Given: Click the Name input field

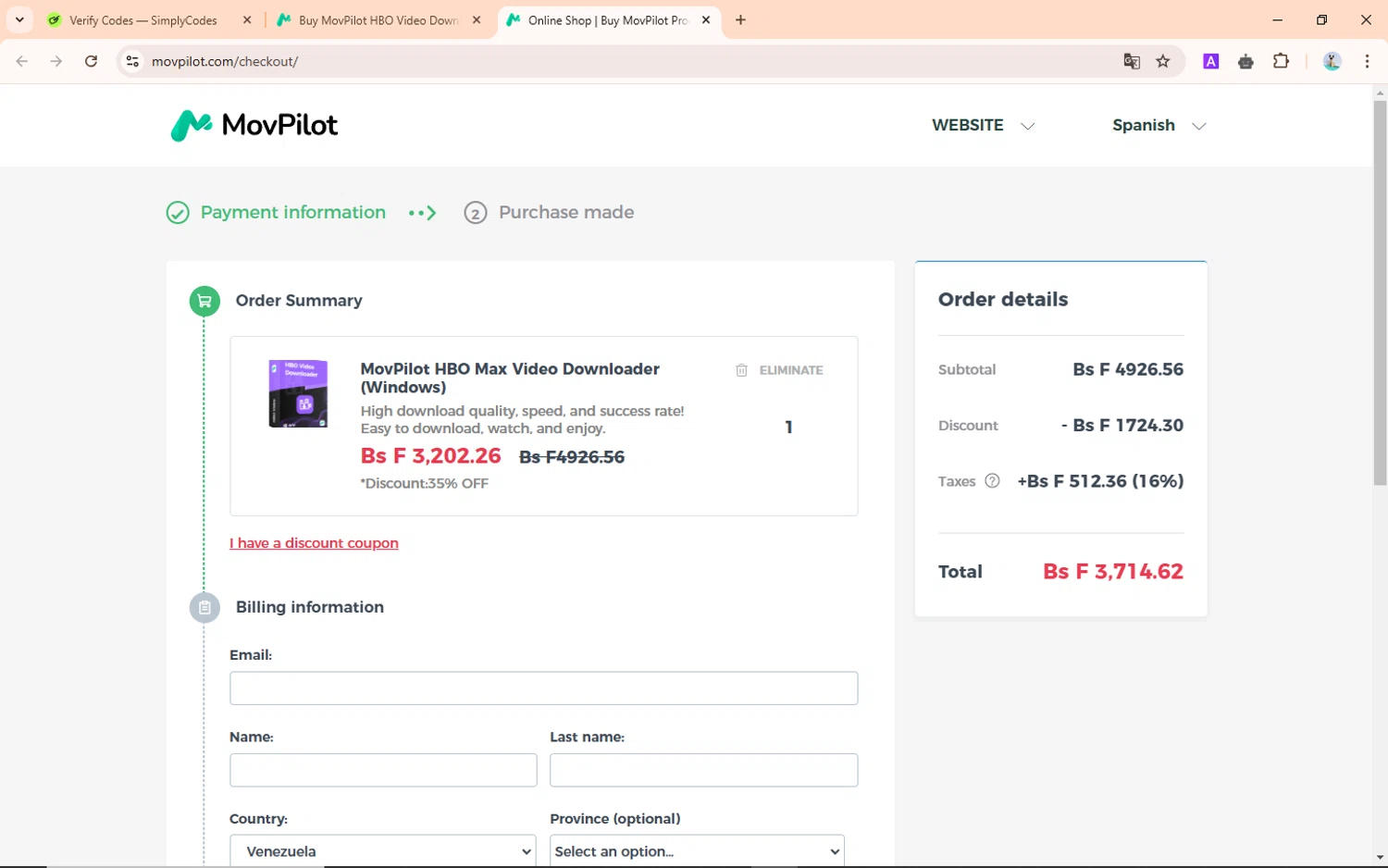Looking at the screenshot, I should click(x=383, y=770).
